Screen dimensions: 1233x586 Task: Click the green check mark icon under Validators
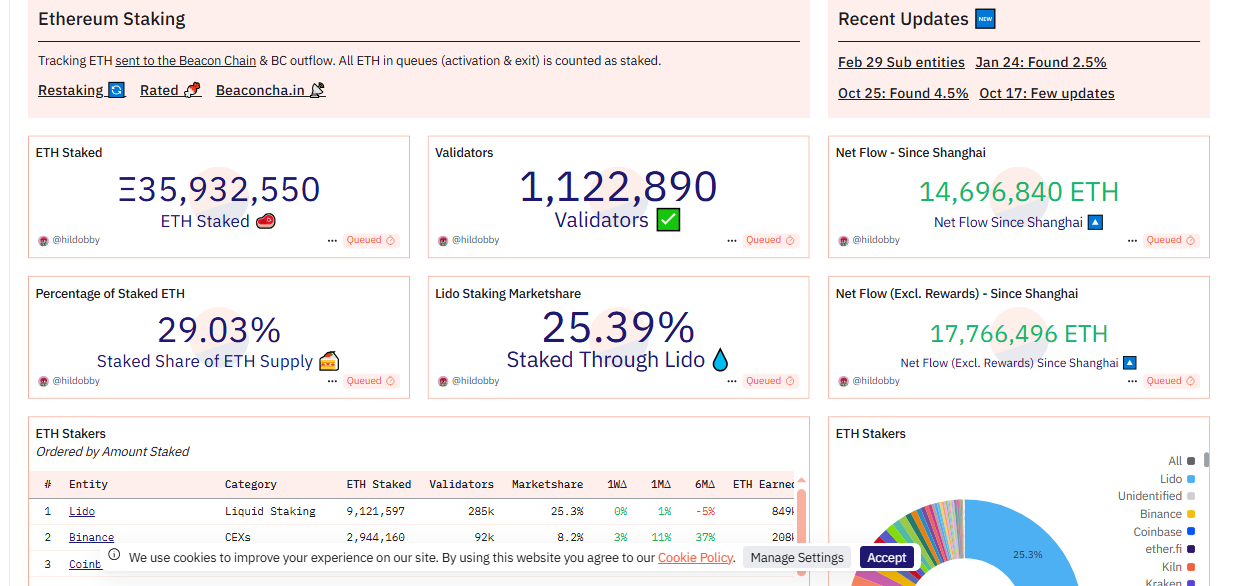click(x=668, y=220)
